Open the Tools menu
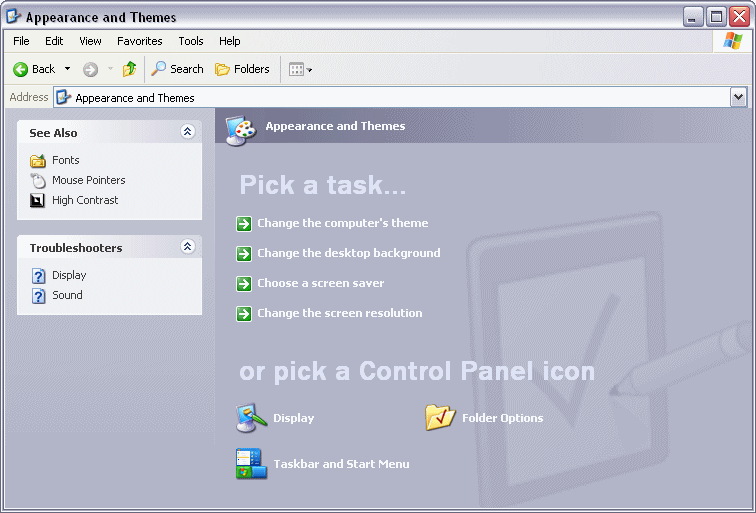The image size is (756, 513). click(191, 41)
